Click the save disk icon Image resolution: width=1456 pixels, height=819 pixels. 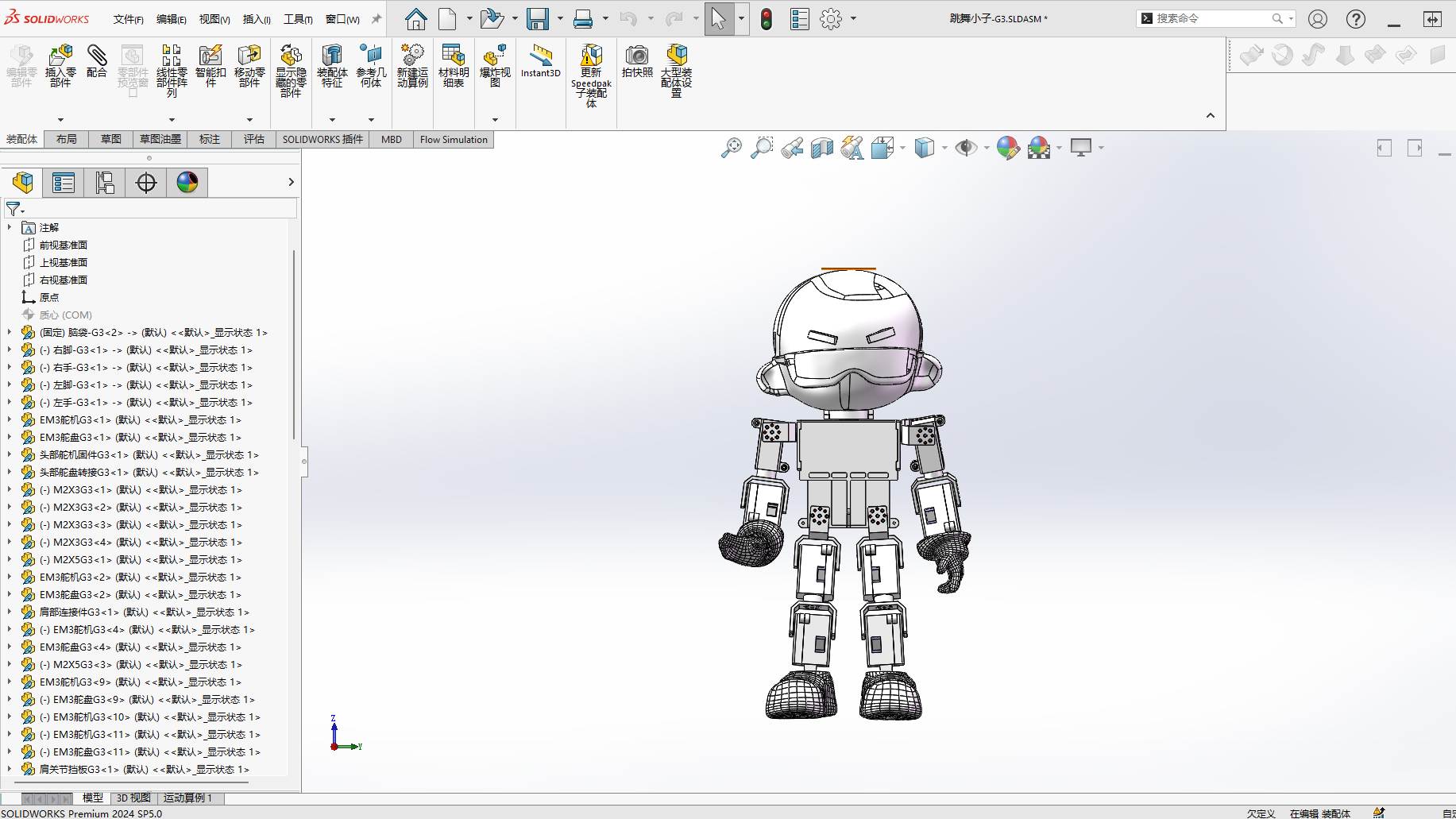pyautogui.click(x=538, y=18)
